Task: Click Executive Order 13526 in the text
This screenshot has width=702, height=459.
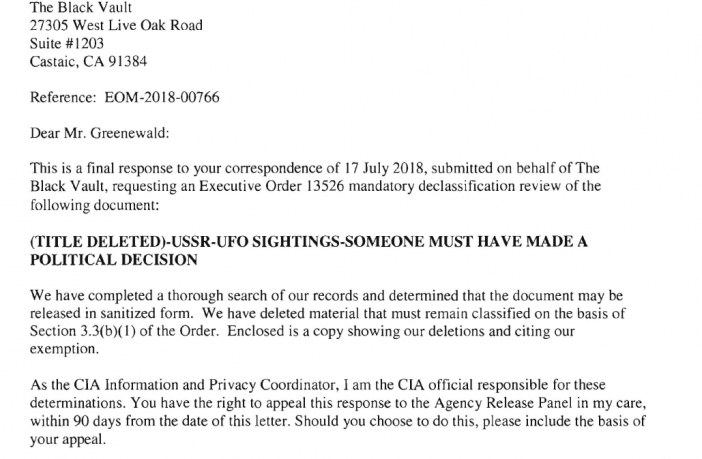Action: [271, 186]
